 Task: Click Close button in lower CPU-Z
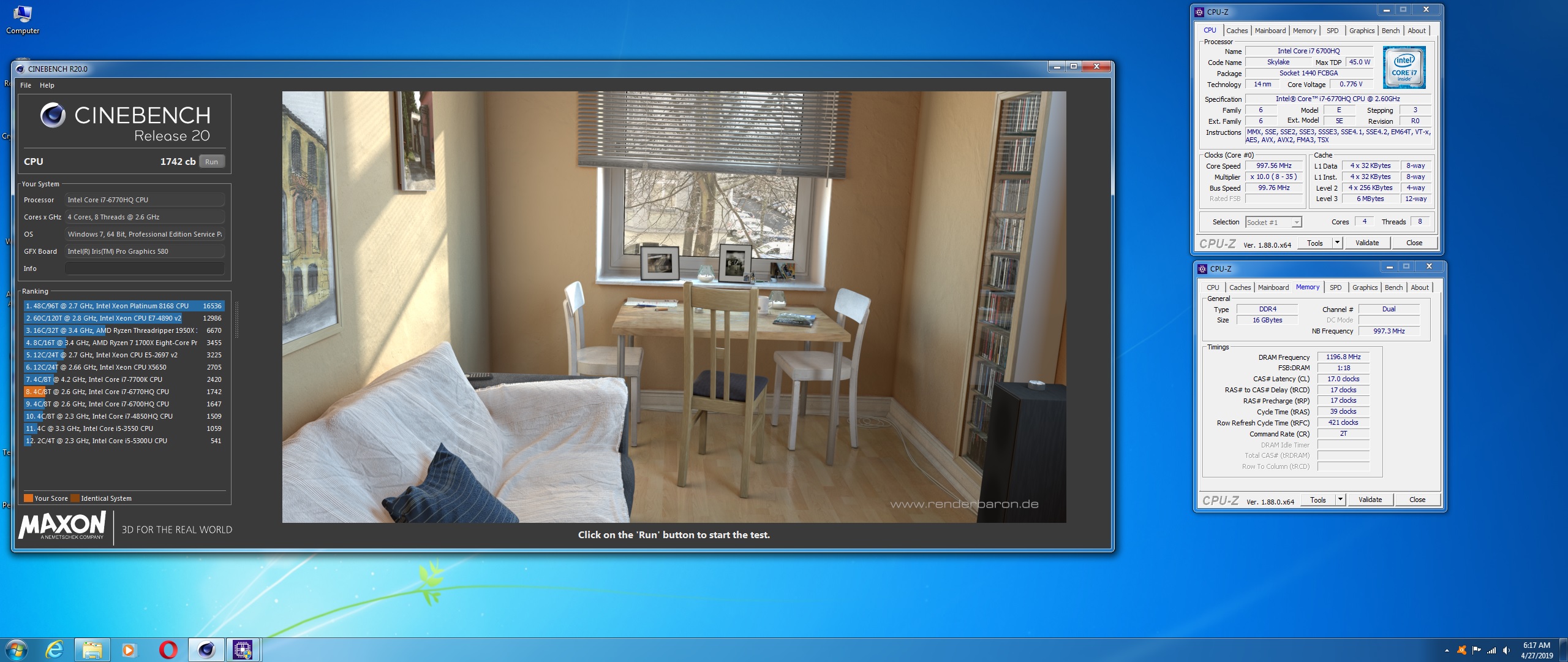(1417, 500)
